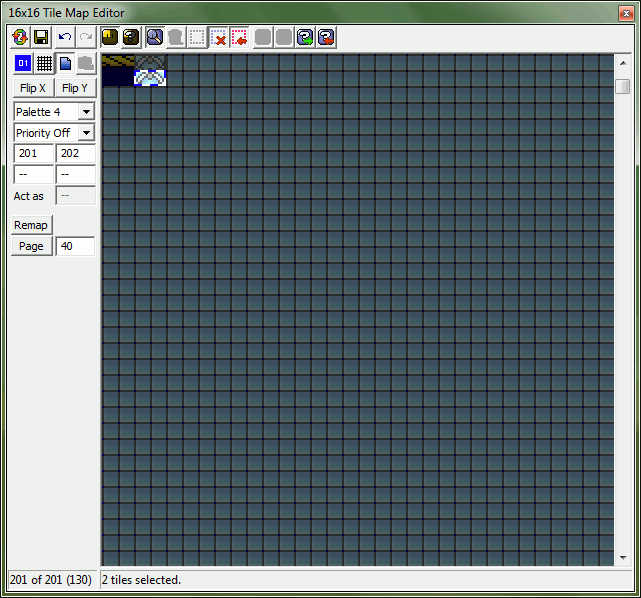Click the status text '201 of 201 (130)'
Viewport: 641px width, 598px height.
(51, 580)
